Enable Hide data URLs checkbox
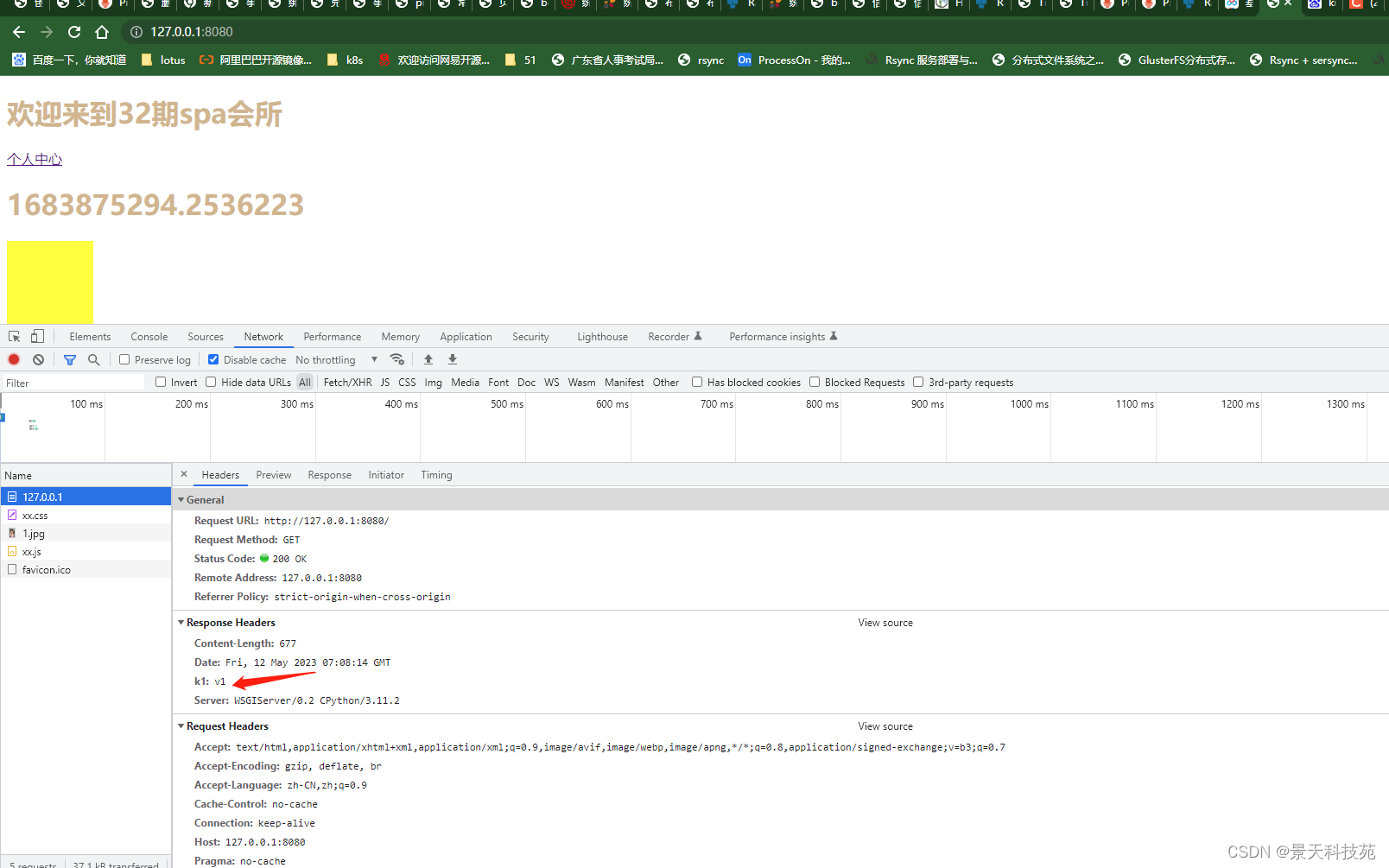Screen dimensions: 1389x868 (x=211, y=382)
